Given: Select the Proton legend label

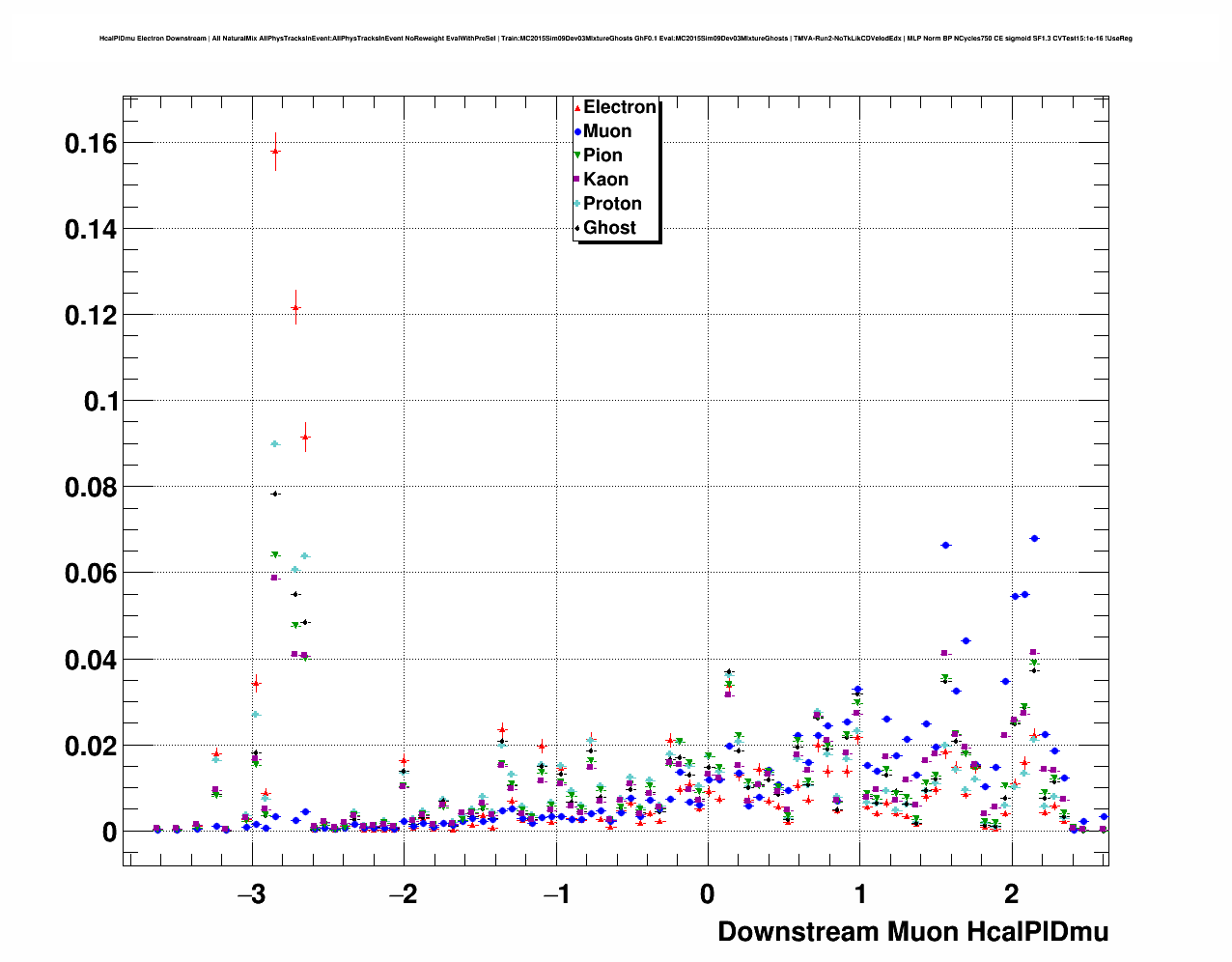Looking at the screenshot, I should point(612,204).
